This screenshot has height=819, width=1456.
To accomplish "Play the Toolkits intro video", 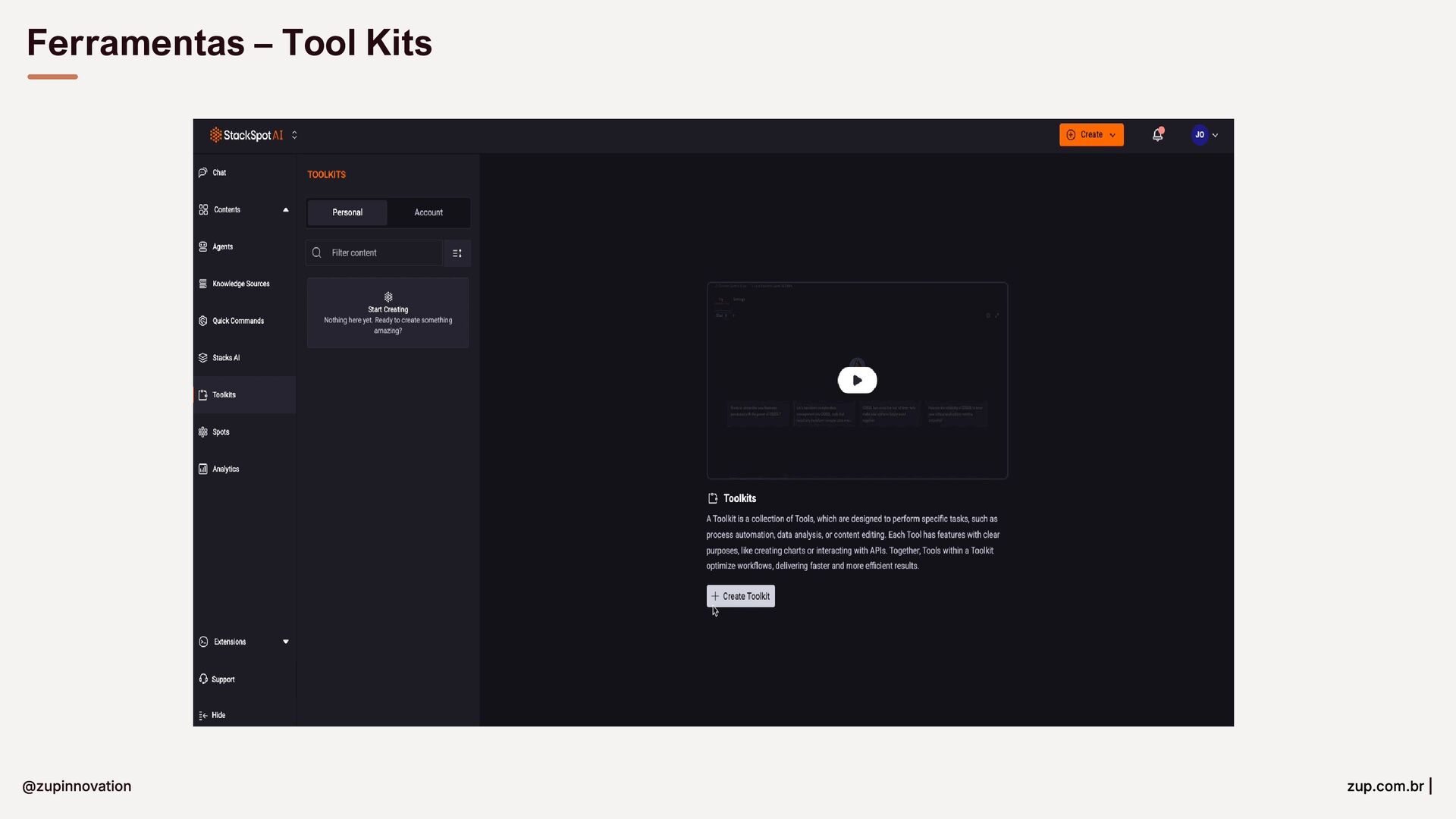I will (x=857, y=381).
